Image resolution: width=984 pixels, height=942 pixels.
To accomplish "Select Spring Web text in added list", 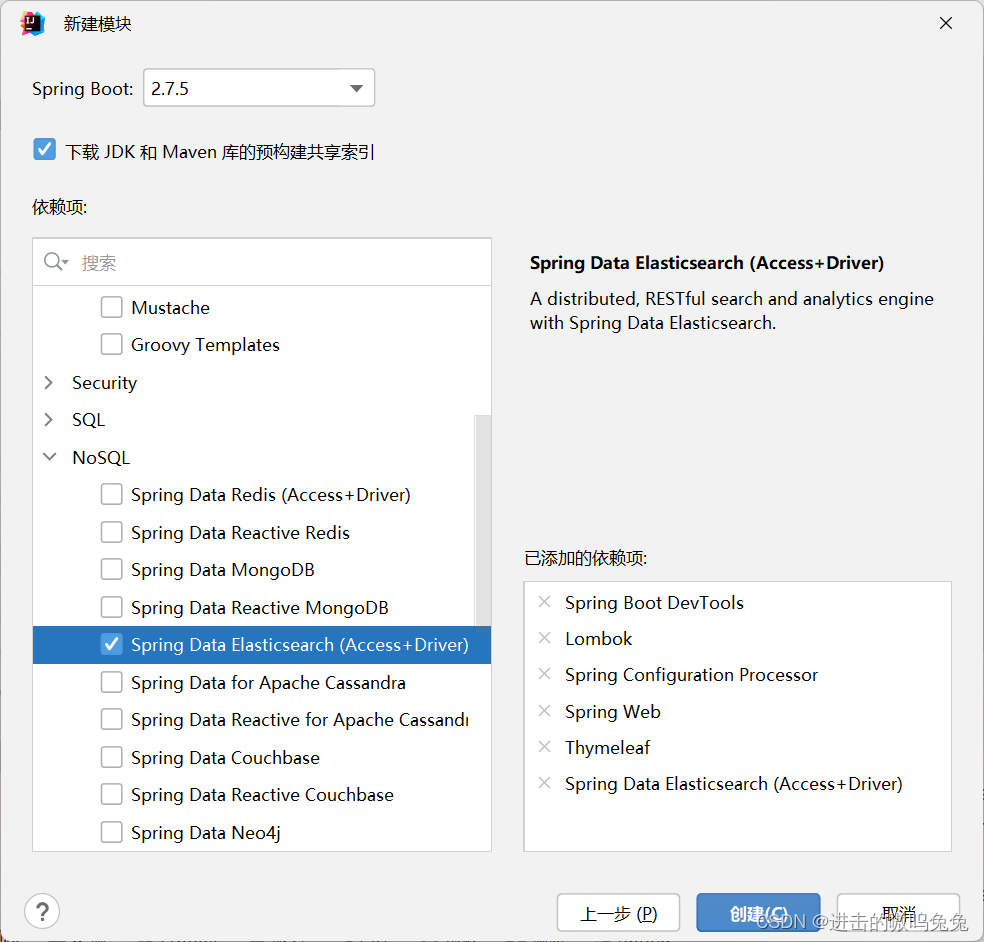I will [x=612, y=711].
